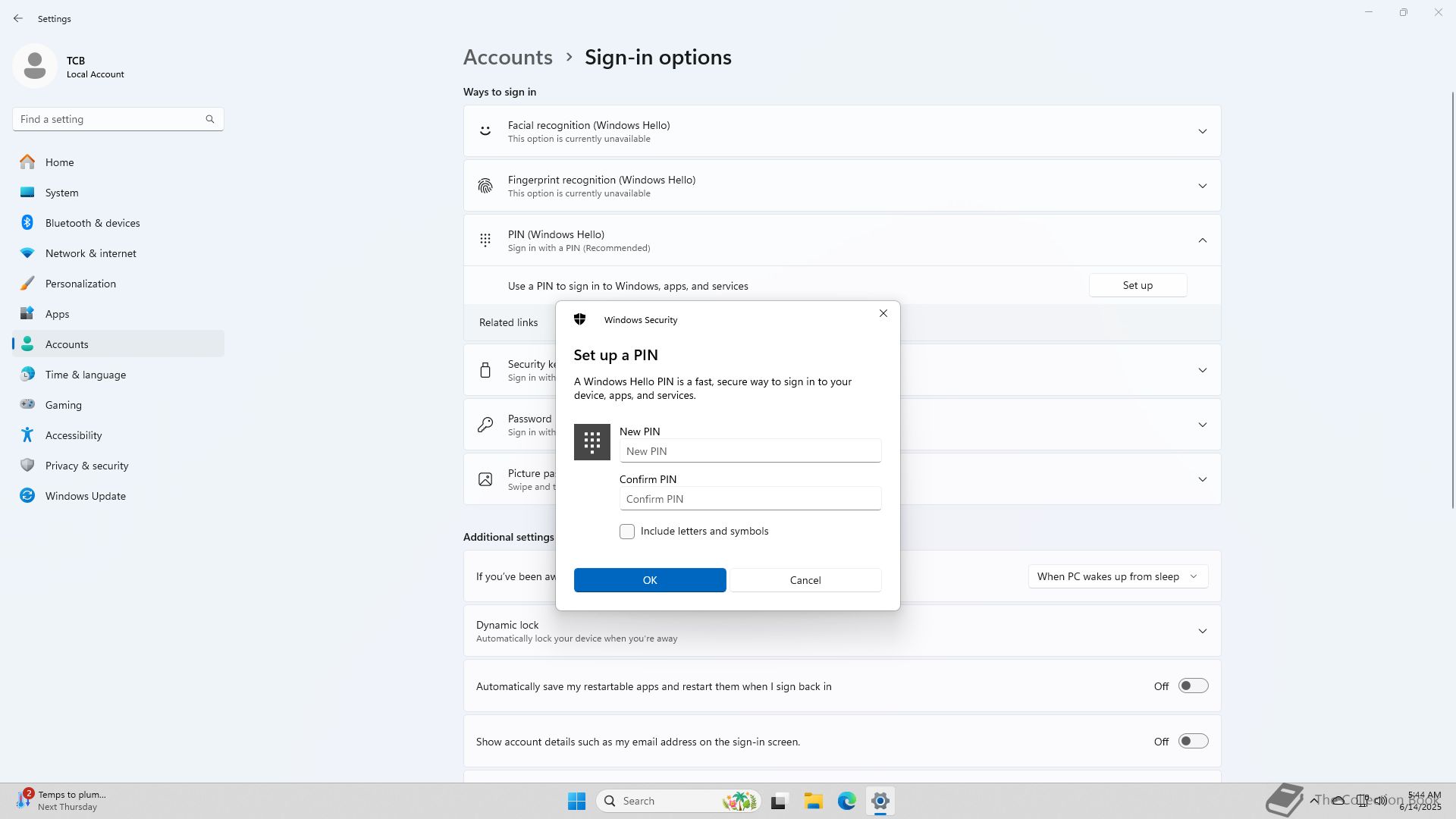Toggle automatically save restartable apps switch

pos(1192,686)
